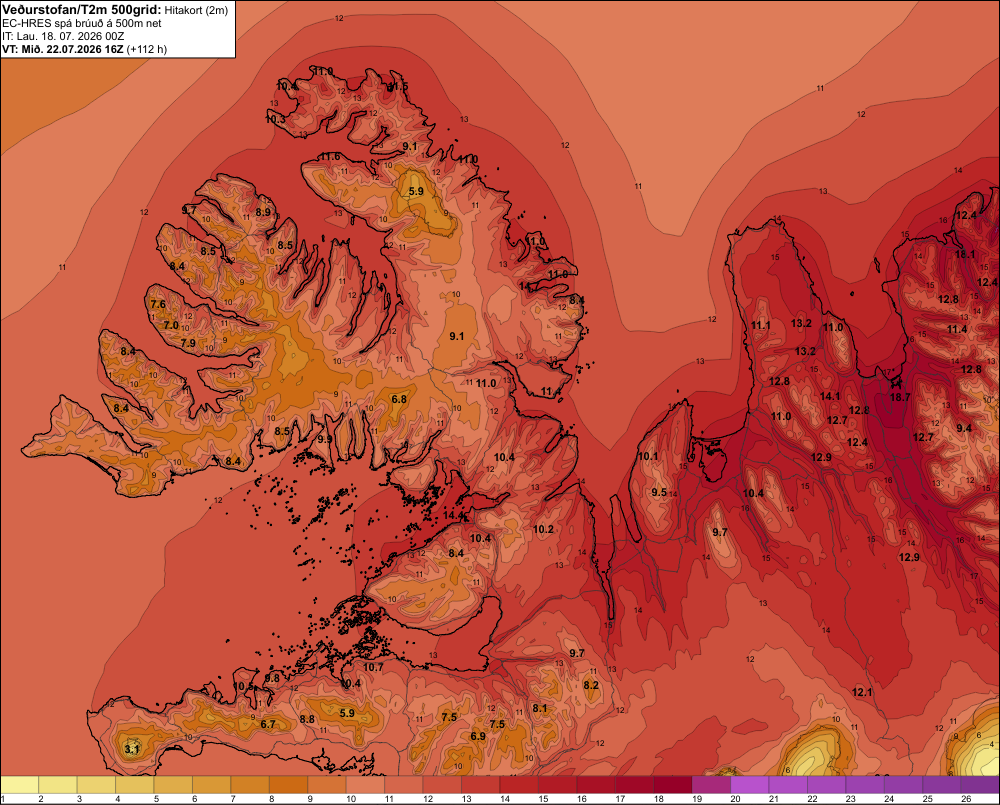
Task: Click the 14.1 valley temperature label
Action: pyautogui.click(x=830, y=396)
